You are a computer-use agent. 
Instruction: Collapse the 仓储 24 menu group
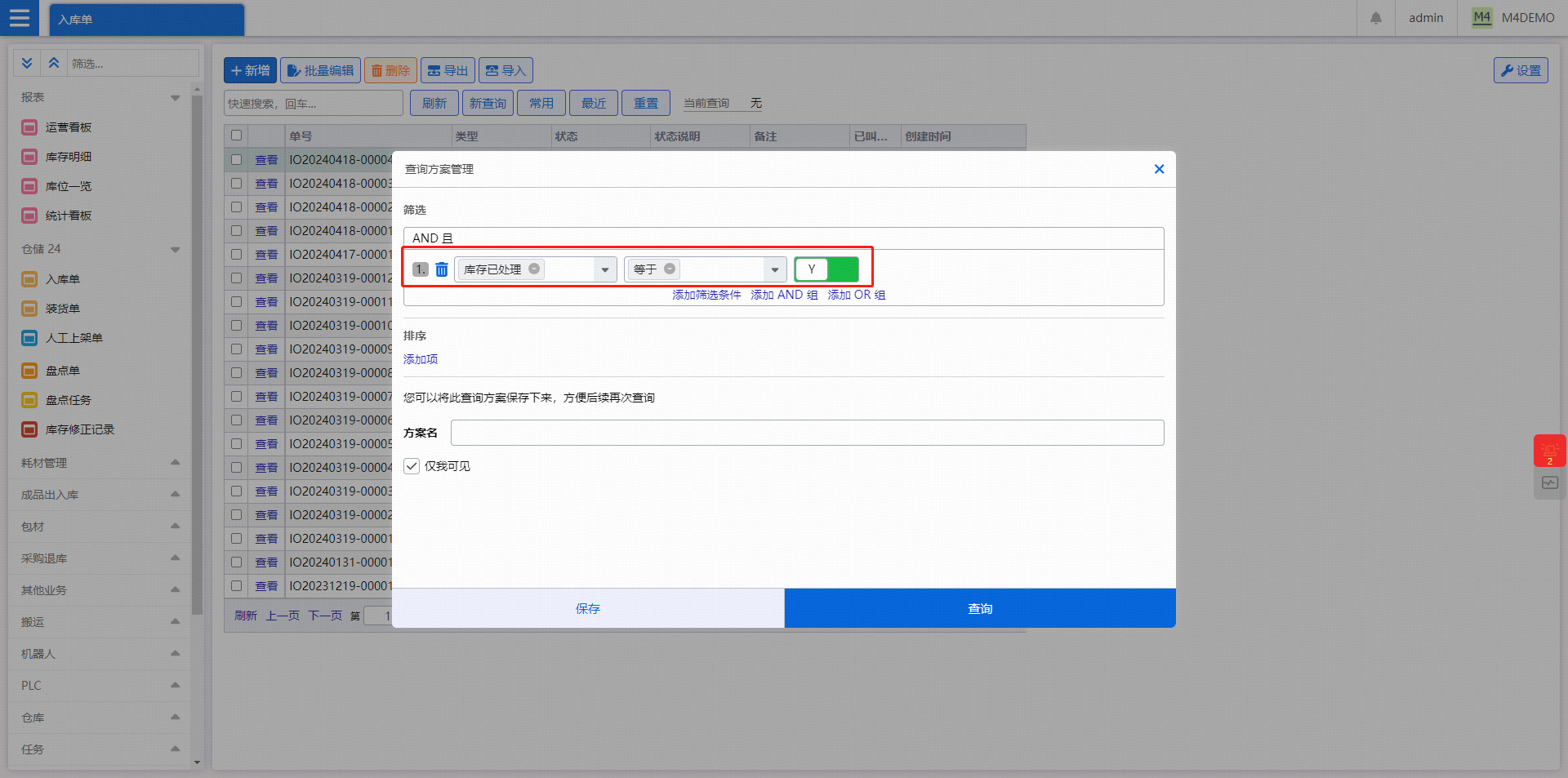click(175, 250)
